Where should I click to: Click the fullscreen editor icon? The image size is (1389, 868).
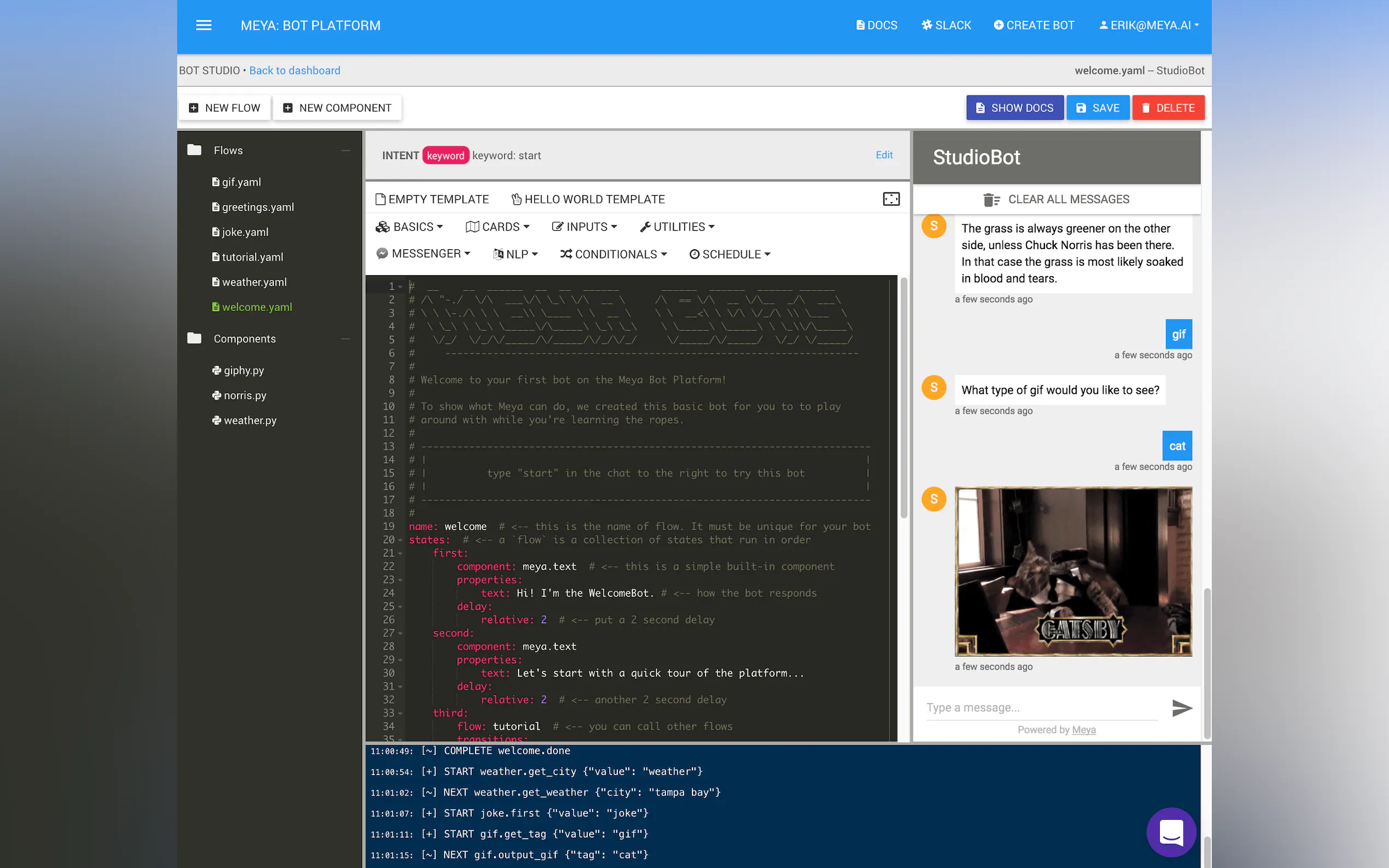pyautogui.click(x=891, y=199)
